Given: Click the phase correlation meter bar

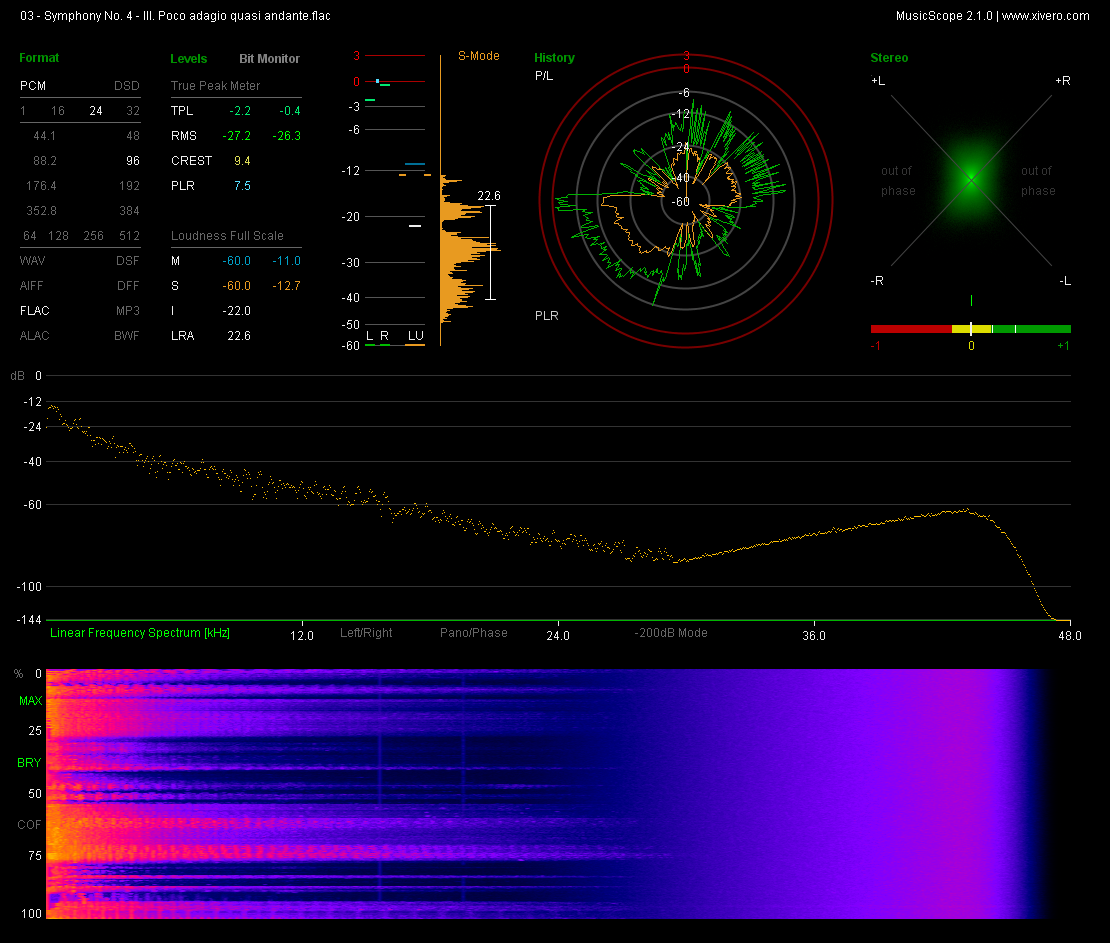Looking at the screenshot, I should click(x=970, y=328).
